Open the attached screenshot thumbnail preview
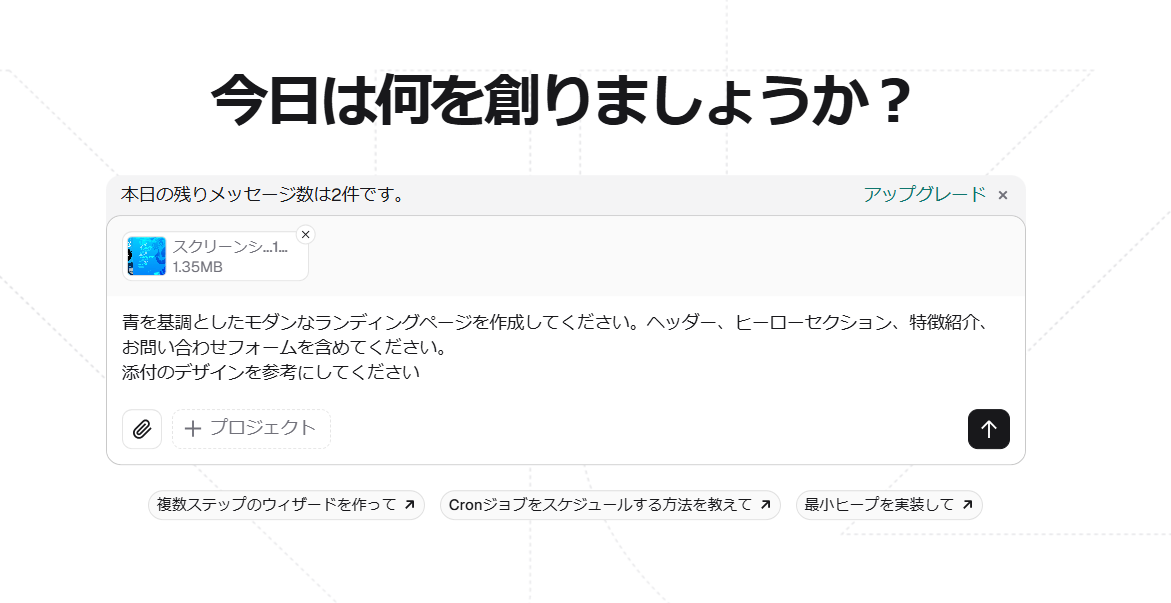Image resolution: width=1171 pixels, height=603 pixels. (x=146, y=256)
